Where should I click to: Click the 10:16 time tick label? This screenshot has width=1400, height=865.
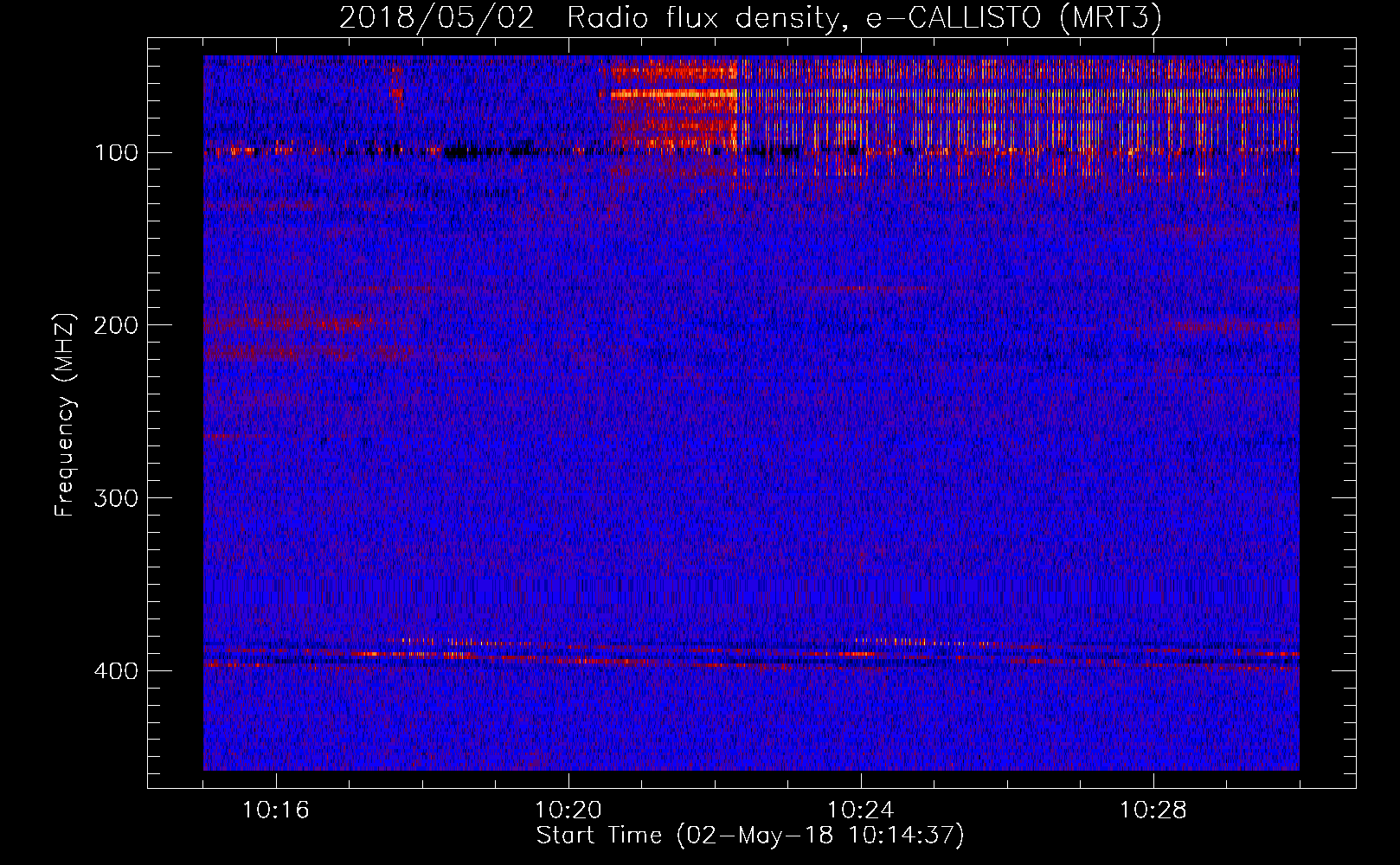[x=276, y=811]
